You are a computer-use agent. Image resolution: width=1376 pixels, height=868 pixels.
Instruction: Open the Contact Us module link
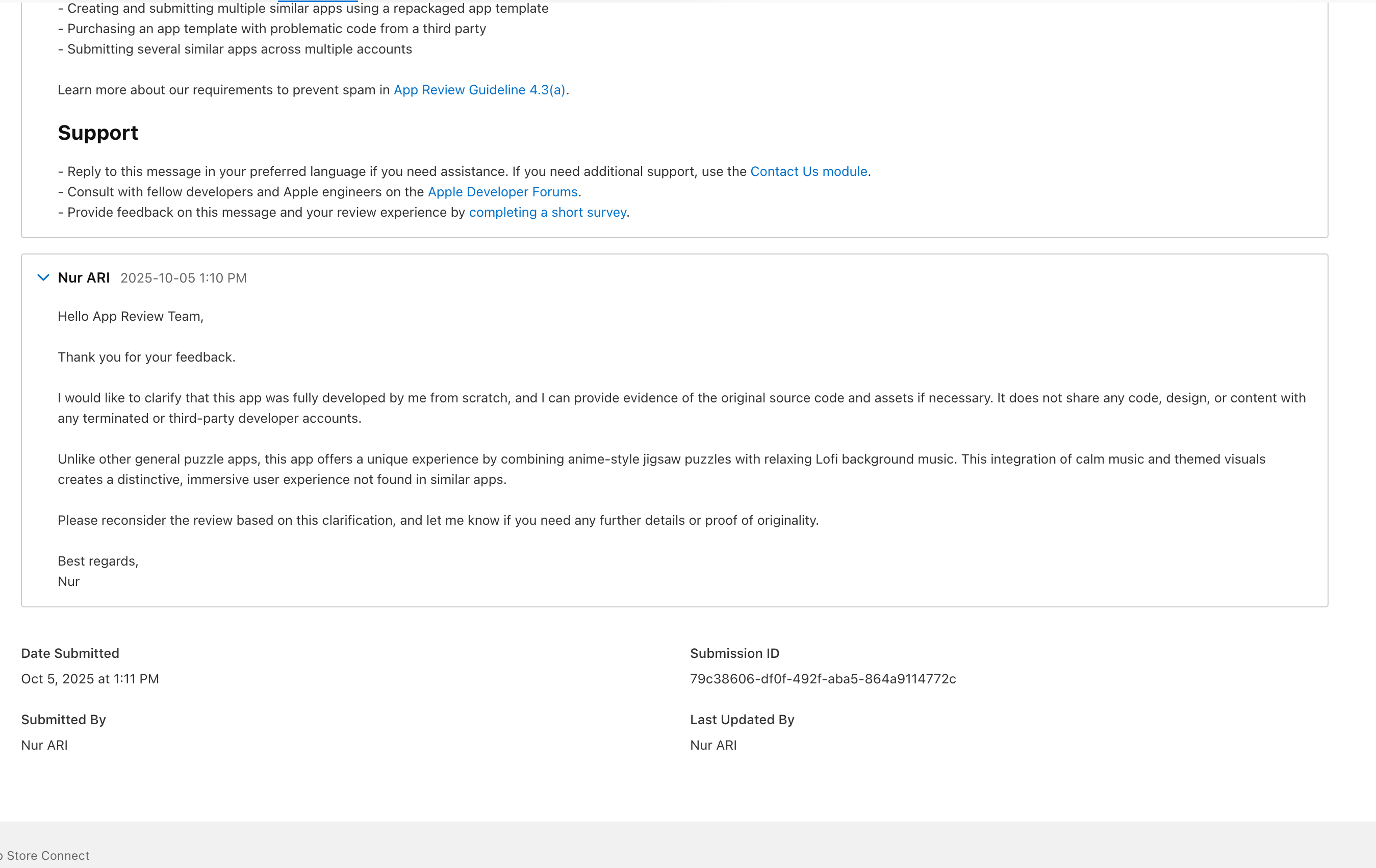click(808, 171)
